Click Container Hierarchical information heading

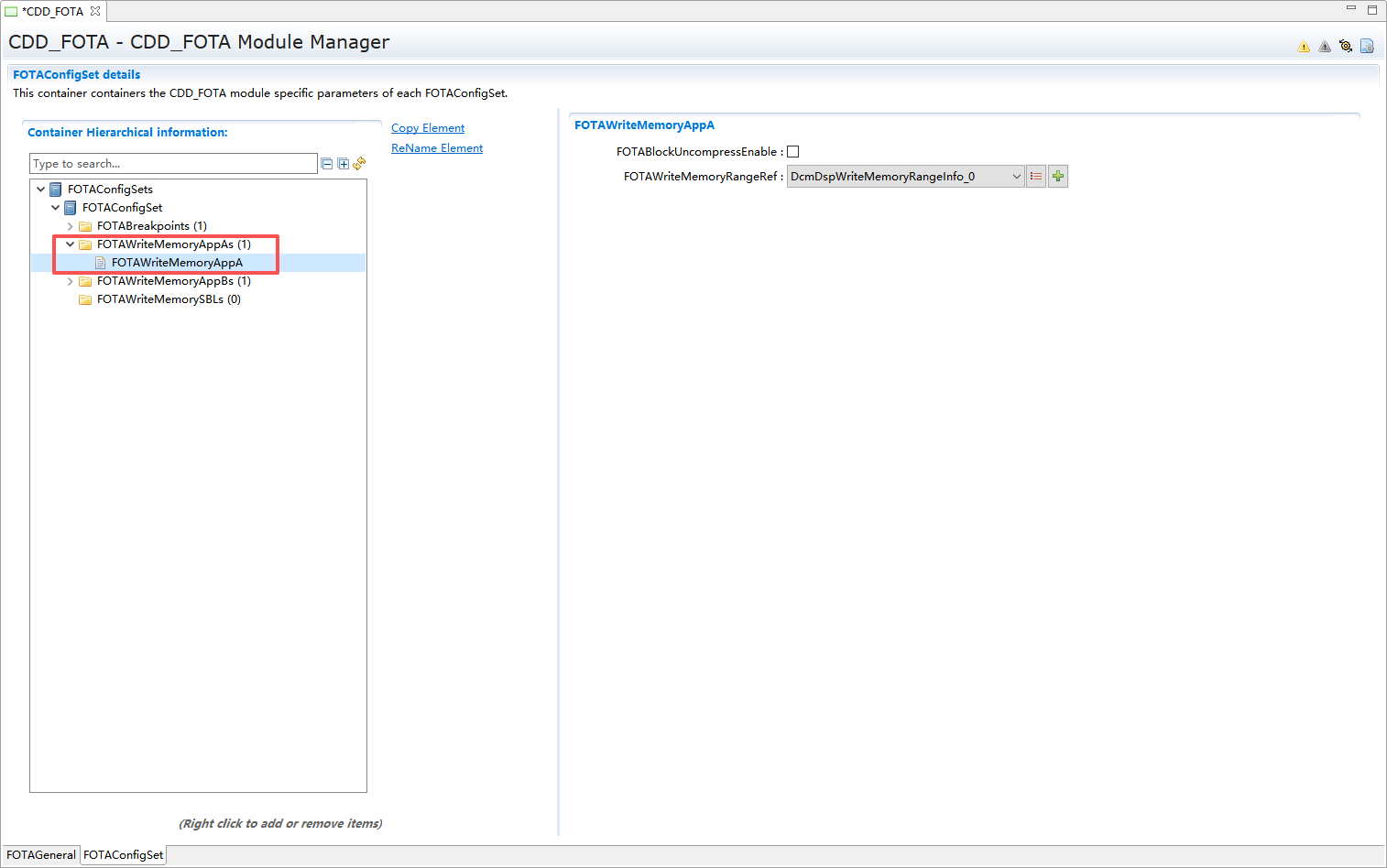(127, 133)
